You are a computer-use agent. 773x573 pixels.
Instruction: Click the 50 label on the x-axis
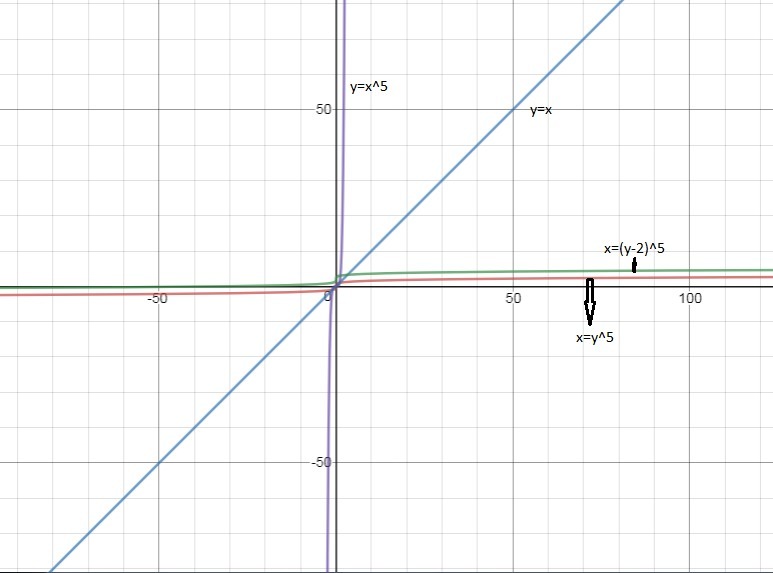[x=513, y=298]
